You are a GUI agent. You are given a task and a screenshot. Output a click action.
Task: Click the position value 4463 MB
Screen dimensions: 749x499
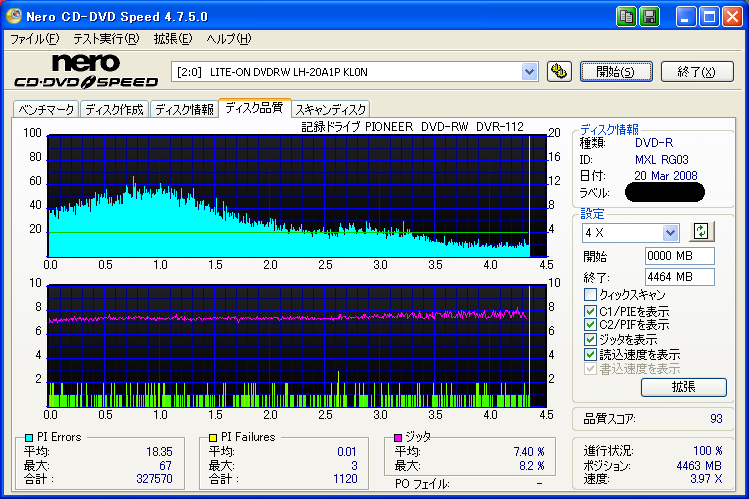pos(699,466)
